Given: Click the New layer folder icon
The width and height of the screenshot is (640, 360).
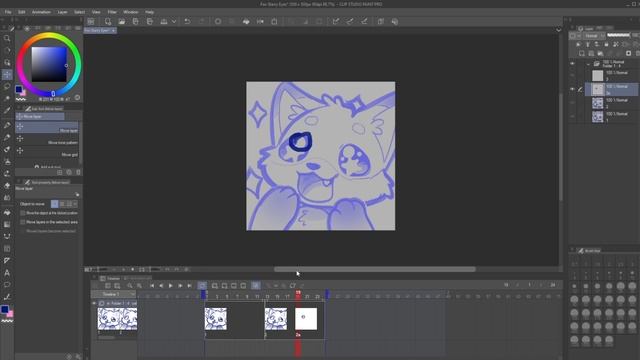Looking at the screenshot, I should 600,53.
